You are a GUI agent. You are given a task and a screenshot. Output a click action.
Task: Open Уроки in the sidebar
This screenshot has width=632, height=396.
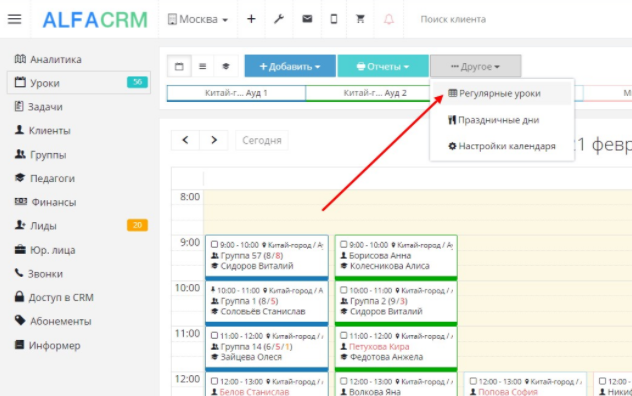pos(79,83)
